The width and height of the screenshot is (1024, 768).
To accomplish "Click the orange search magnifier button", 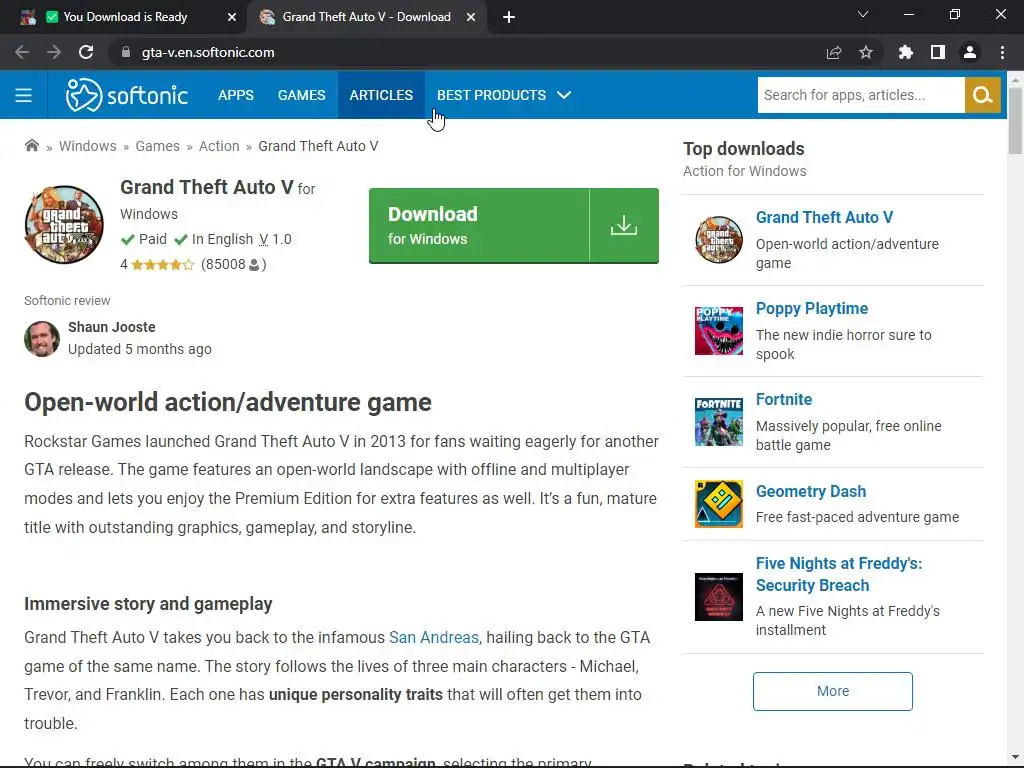I will (982, 95).
